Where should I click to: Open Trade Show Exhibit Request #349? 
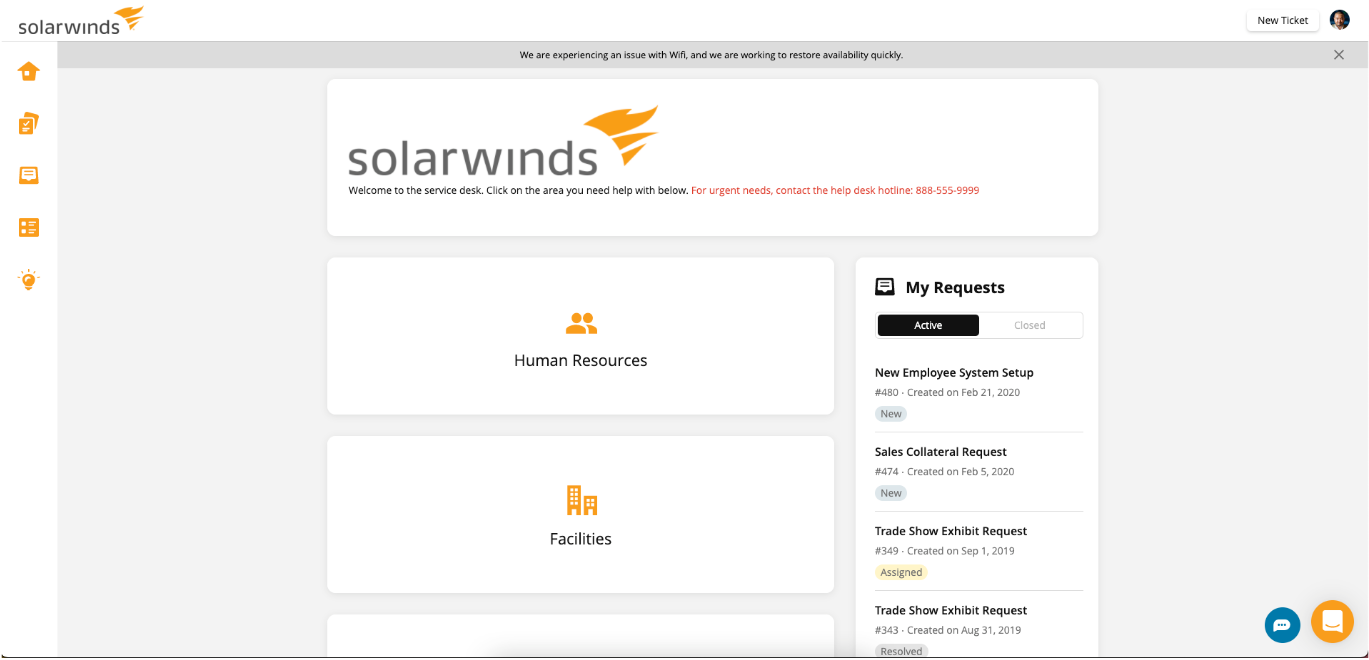(x=950, y=531)
